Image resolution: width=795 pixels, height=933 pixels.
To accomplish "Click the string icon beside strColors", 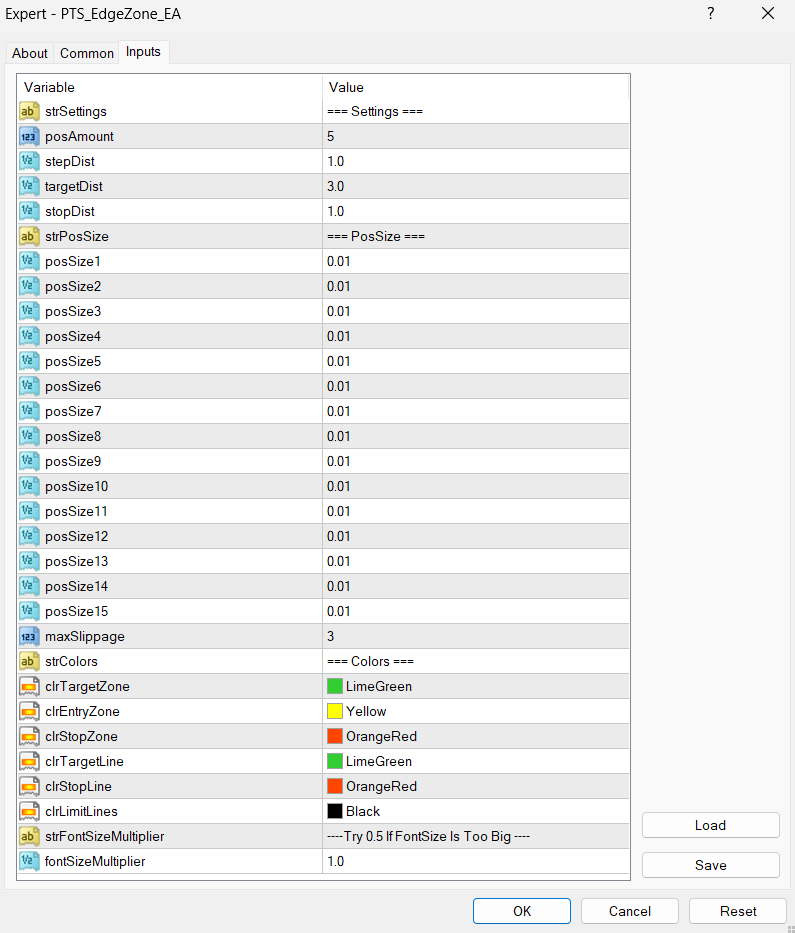I will point(29,661).
